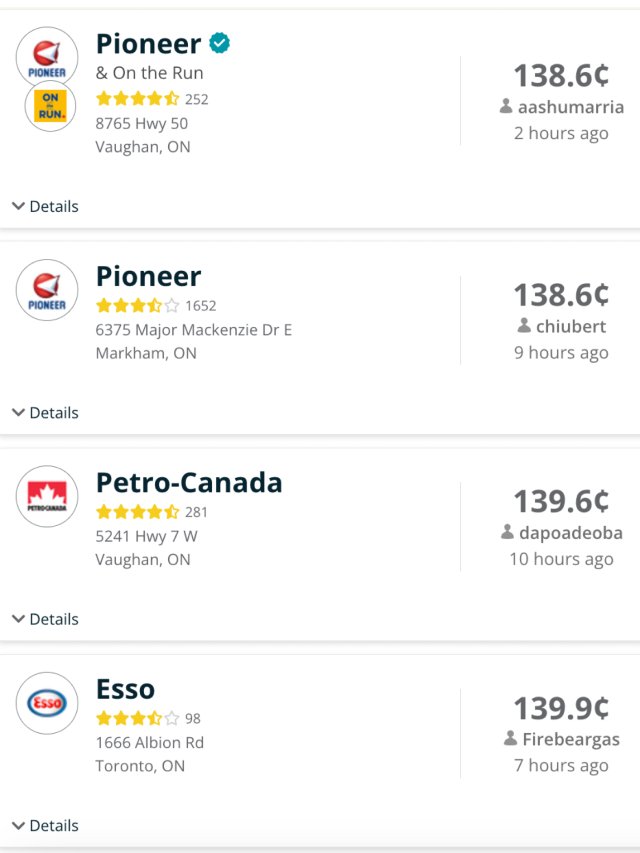Image resolution: width=640 pixels, height=853 pixels.
Task: Expand Details for the Petro-Canada station
Action: (47, 619)
